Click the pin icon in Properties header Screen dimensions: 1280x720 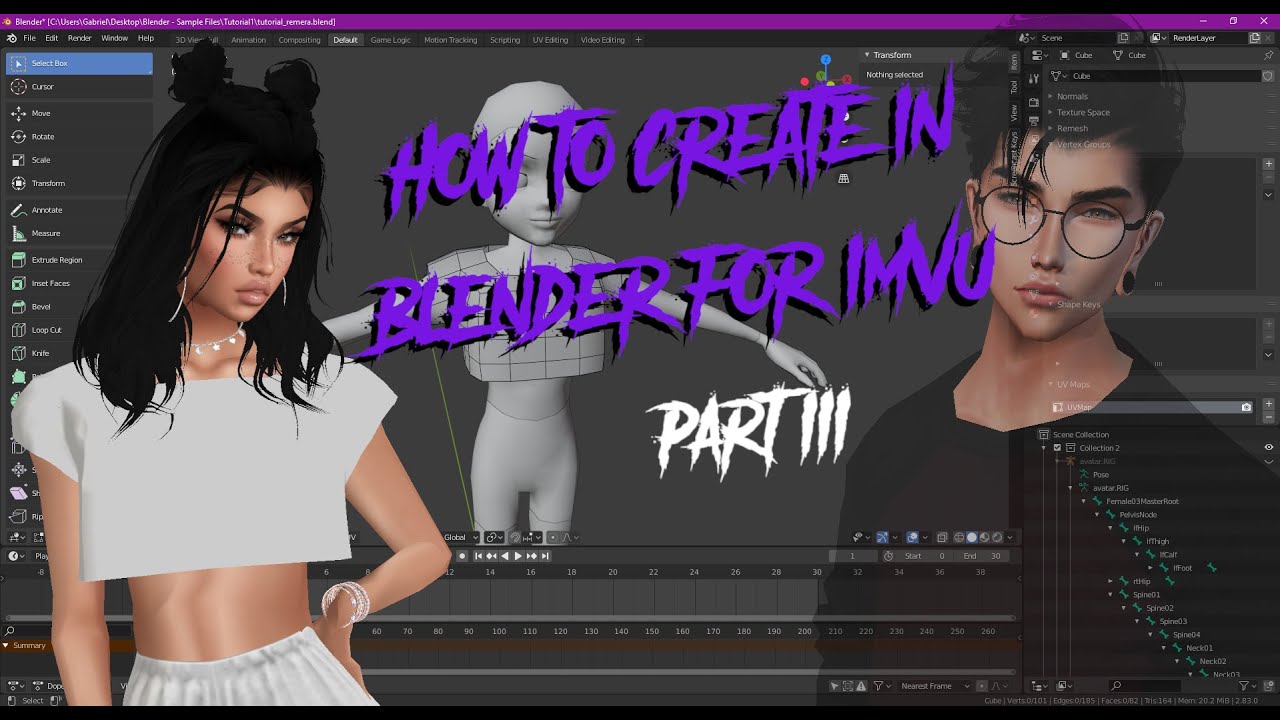point(1269,55)
